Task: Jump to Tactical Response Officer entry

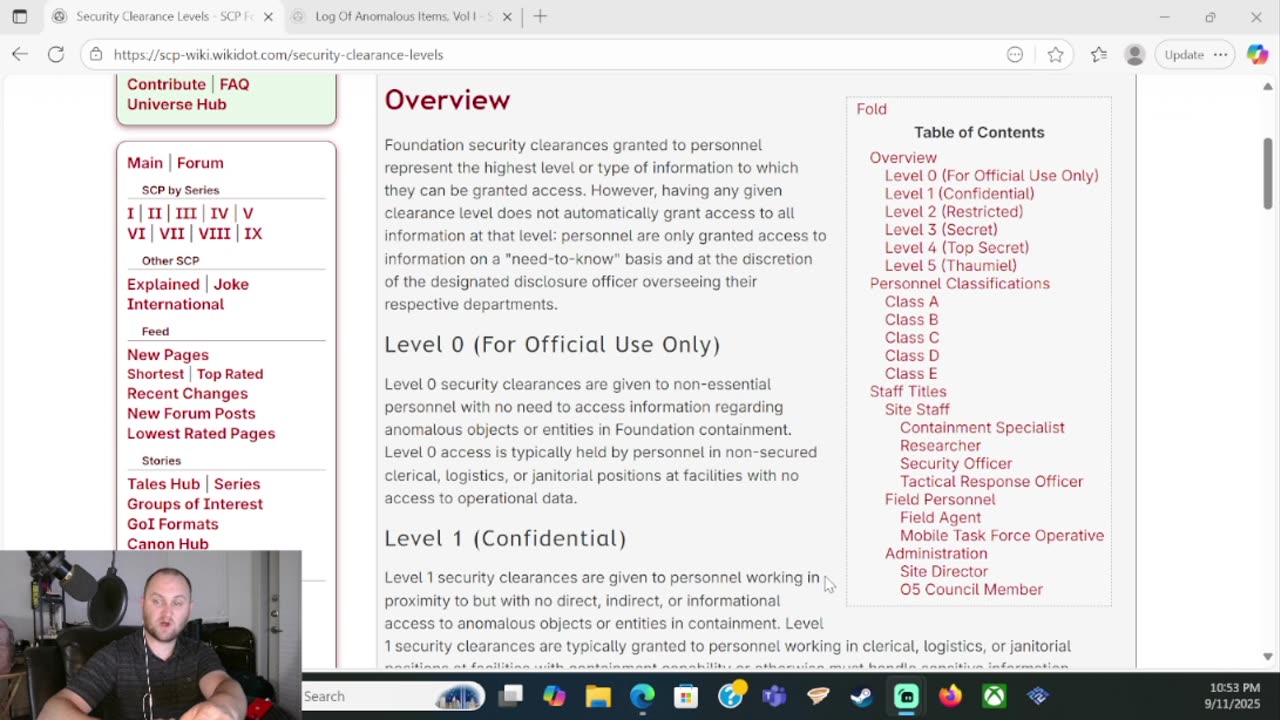Action: [x=991, y=482]
